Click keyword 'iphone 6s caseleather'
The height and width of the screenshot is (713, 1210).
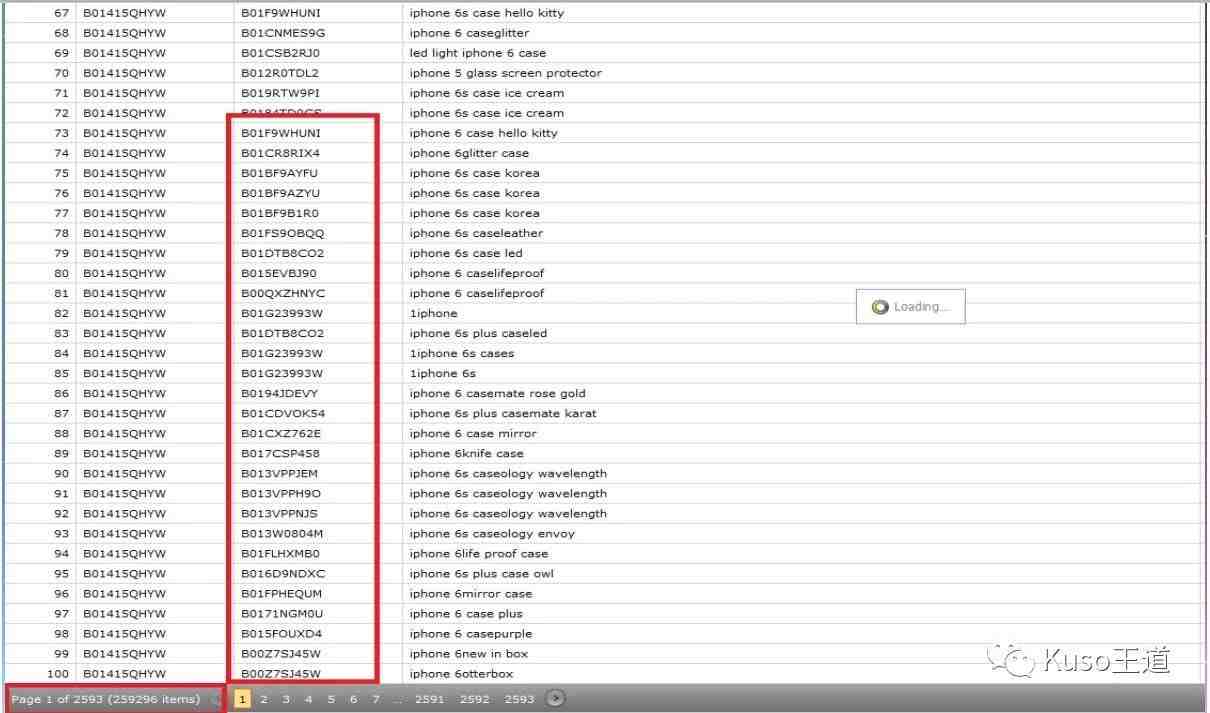pyautogui.click(x=476, y=233)
